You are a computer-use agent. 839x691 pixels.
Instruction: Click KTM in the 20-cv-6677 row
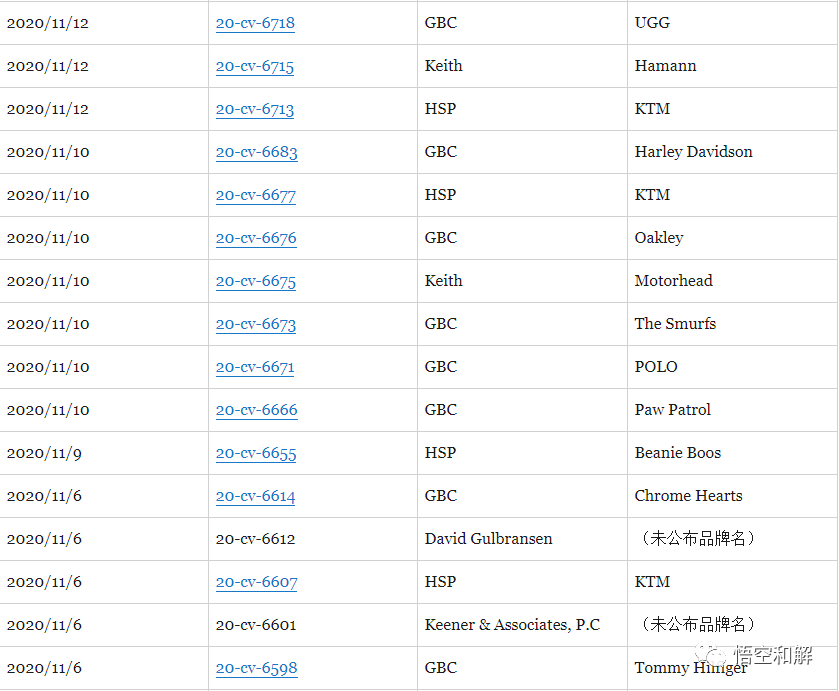[x=652, y=195]
